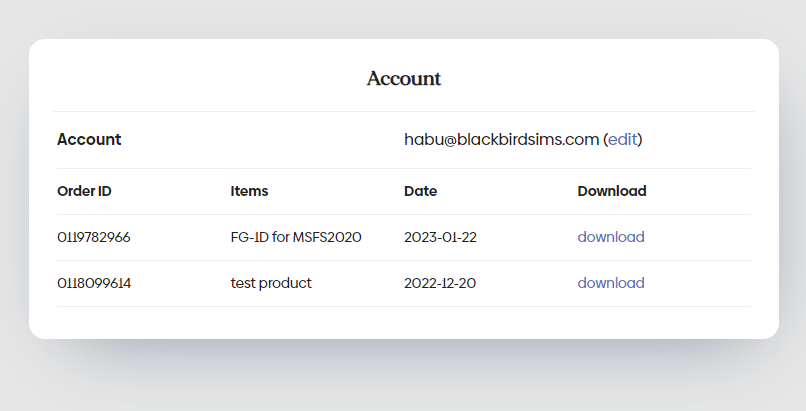Click the habu@blackbirdsims.com email address
Image resolution: width=806 pixels, height=411 pixels.
click(501, 139)
